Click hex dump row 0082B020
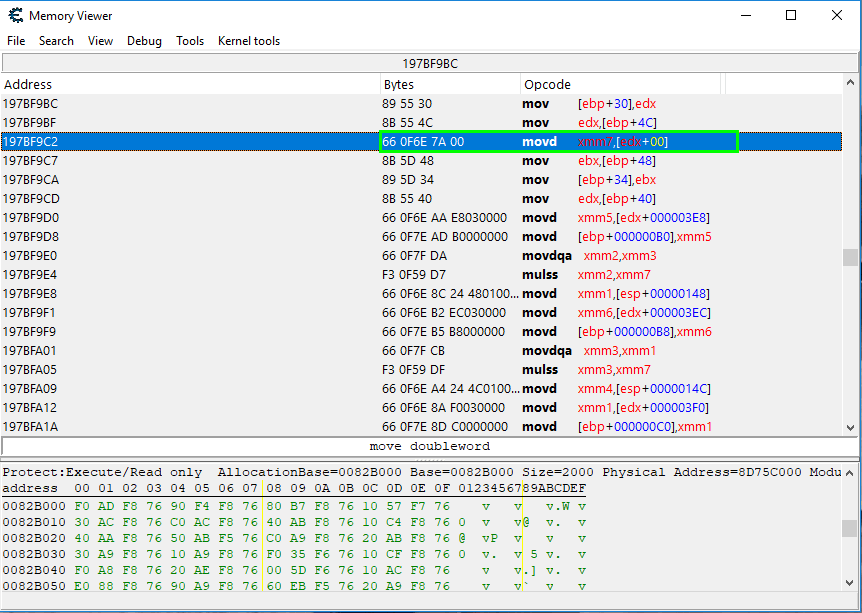This screenshot has width=862, height=613. [x=295, y=538]
